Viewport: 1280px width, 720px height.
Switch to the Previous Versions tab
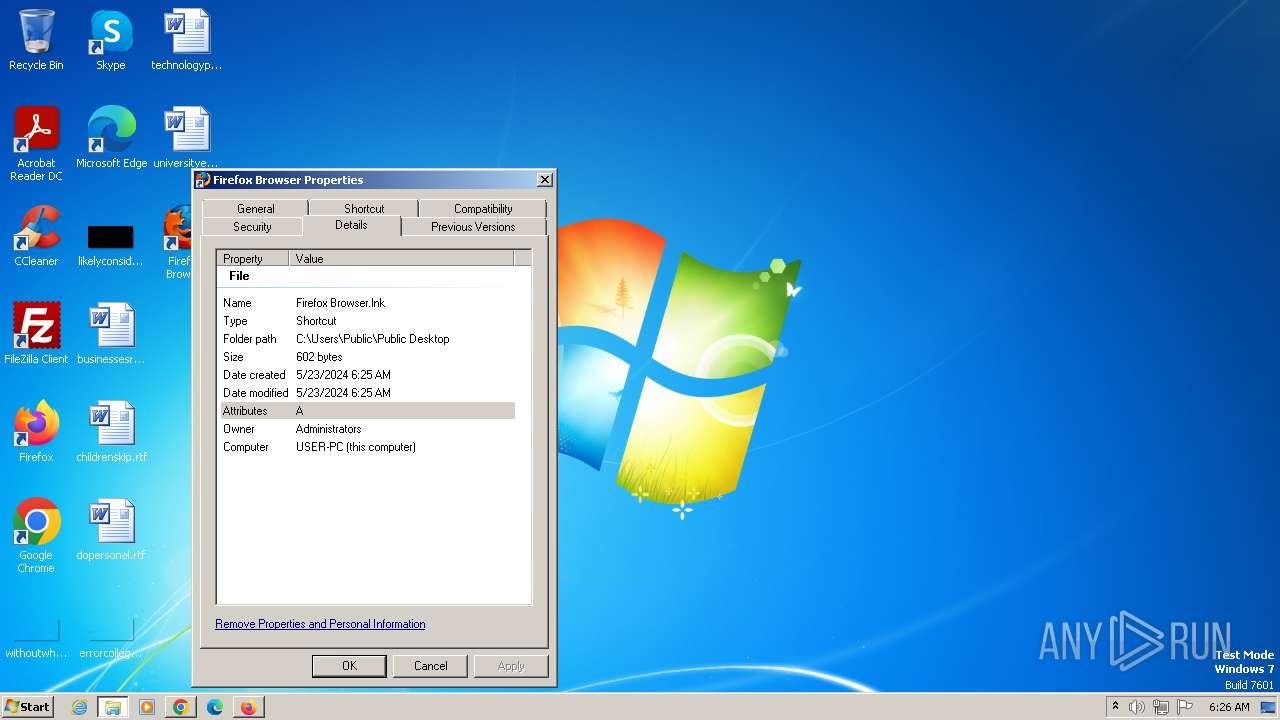[x=473, y=227]
